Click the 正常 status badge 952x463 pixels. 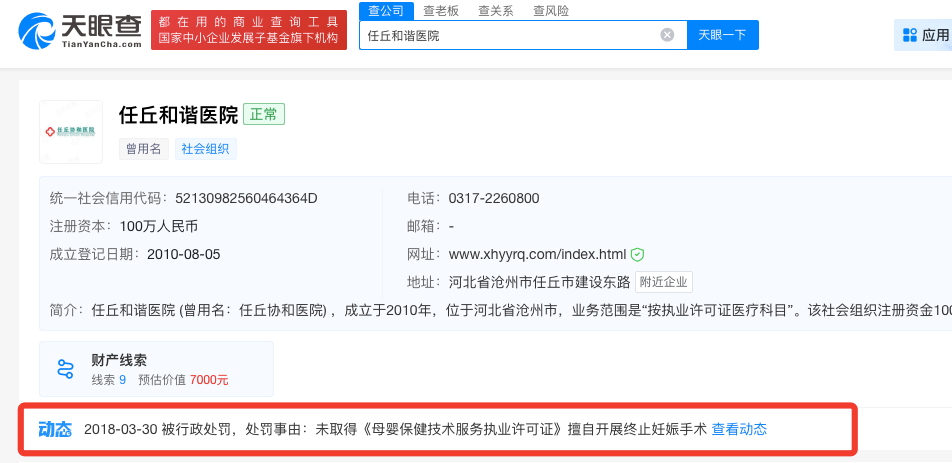coord(265,114)
